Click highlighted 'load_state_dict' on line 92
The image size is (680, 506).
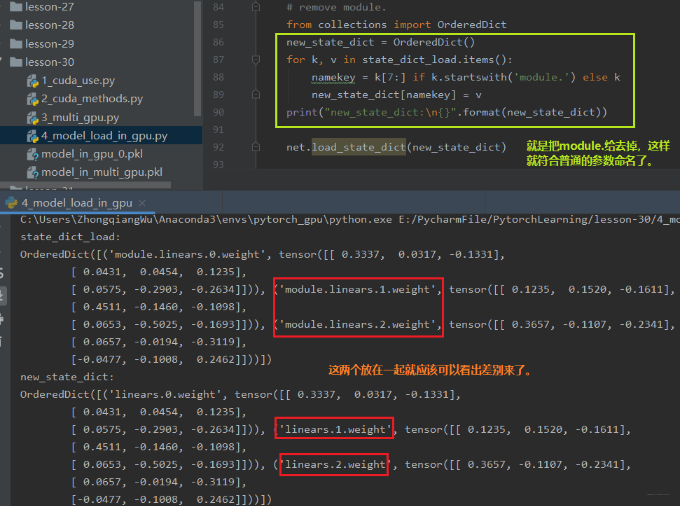(x=359, y=147)
